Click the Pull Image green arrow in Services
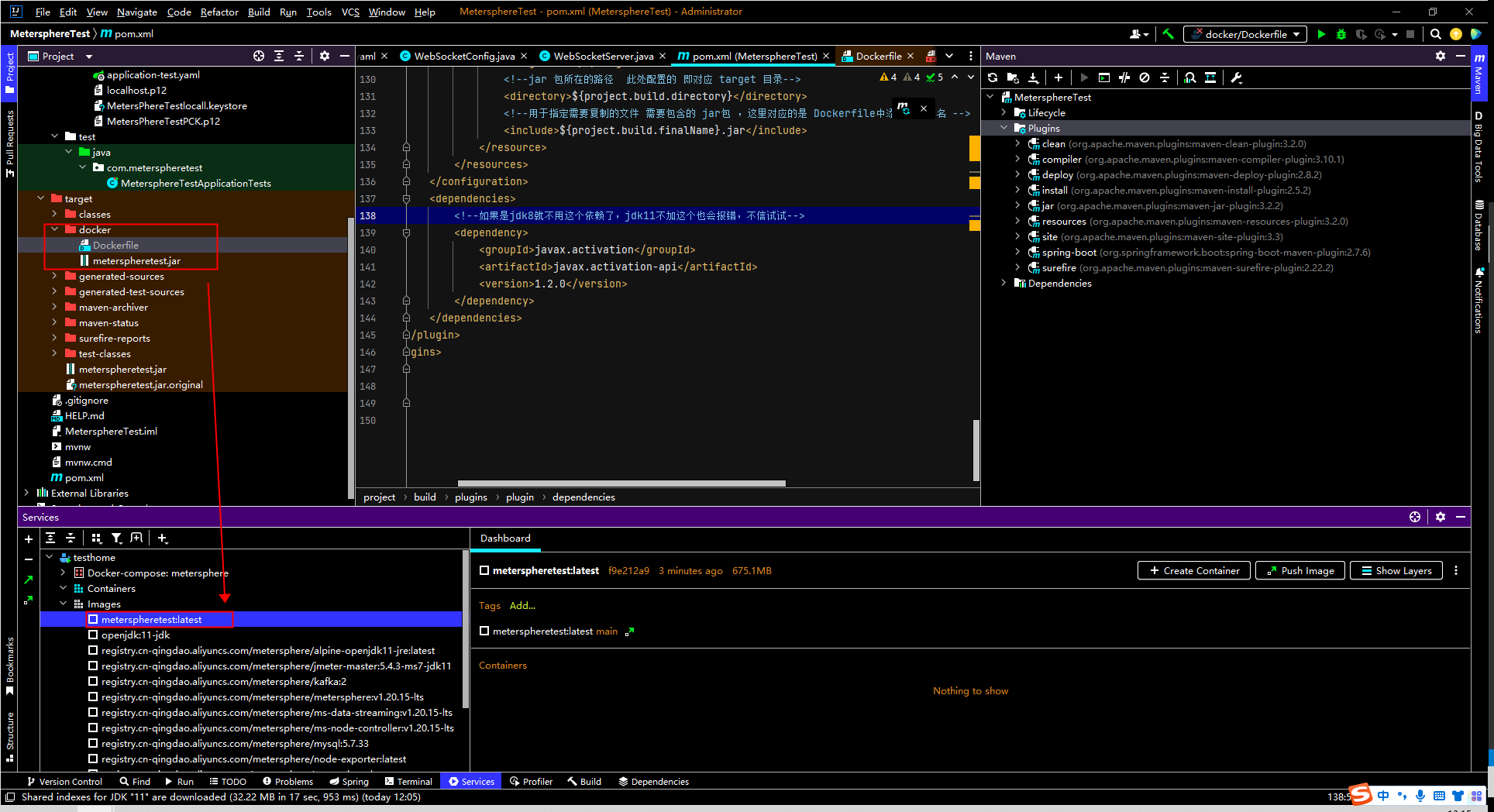This screenshot has width=1494, height=812. 29,579
